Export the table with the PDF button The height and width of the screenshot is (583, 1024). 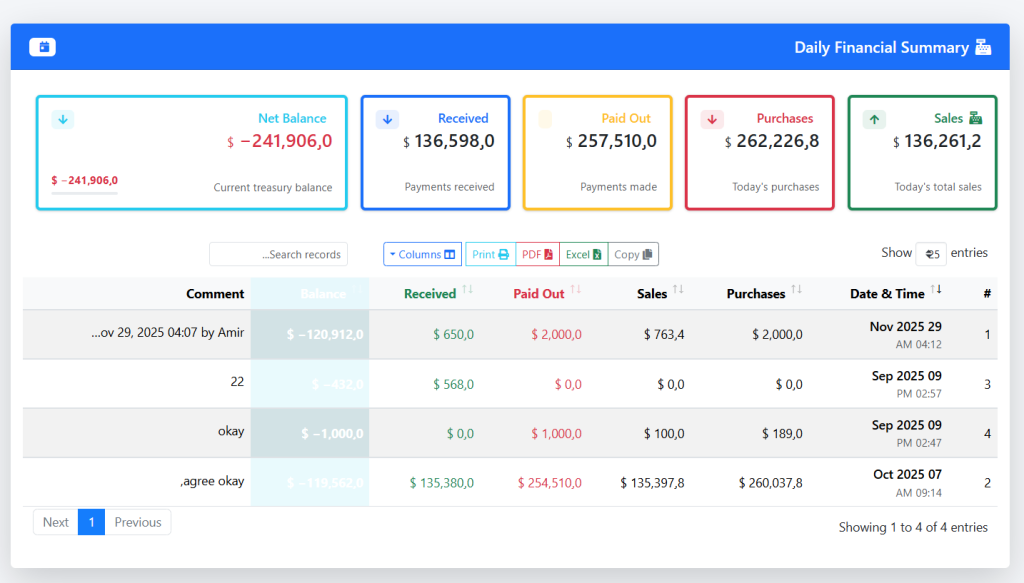[537, 254]
